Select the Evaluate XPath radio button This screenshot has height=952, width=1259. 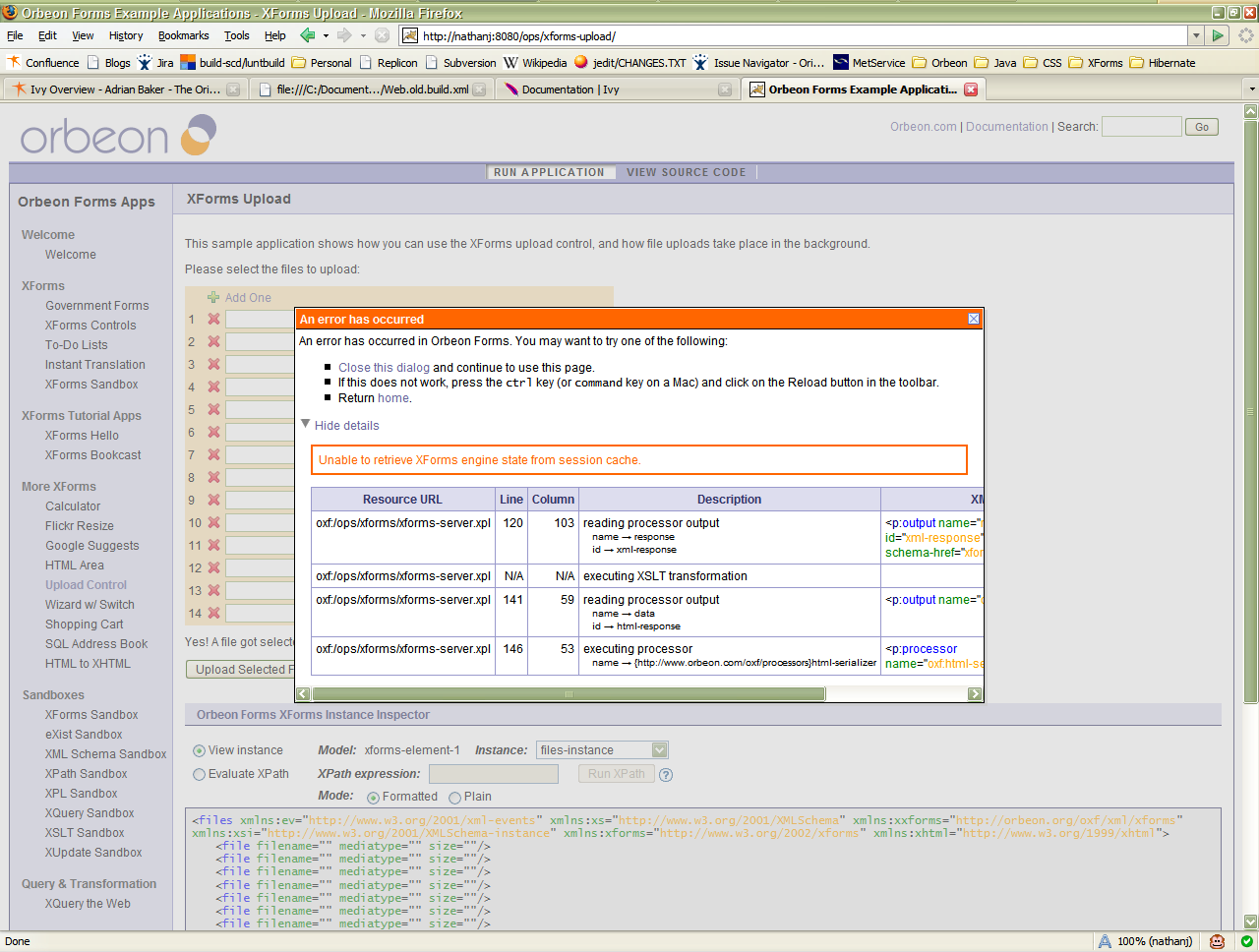[199, 774]
